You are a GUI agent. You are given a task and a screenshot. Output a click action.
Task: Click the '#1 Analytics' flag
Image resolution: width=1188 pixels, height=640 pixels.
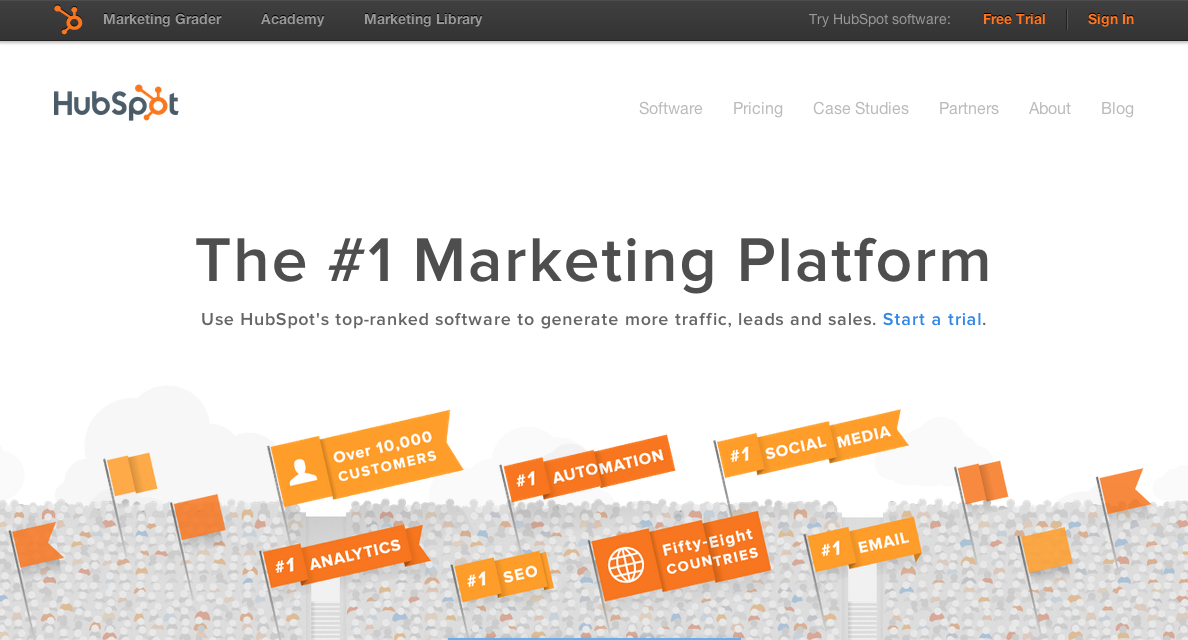(345, 556)
